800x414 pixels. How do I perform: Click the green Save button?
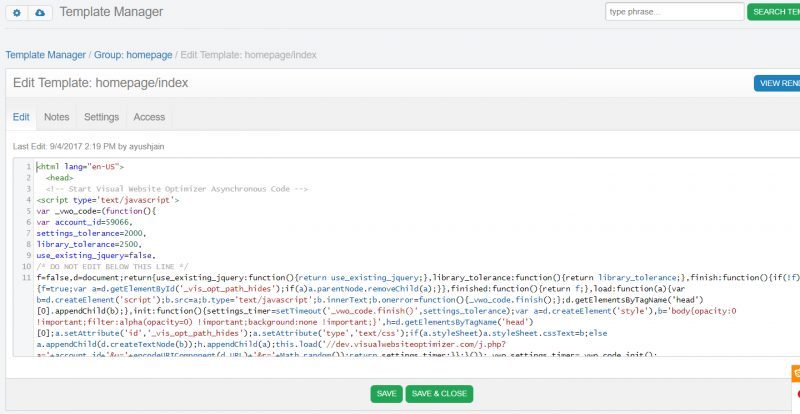click(x=386, y=394)
